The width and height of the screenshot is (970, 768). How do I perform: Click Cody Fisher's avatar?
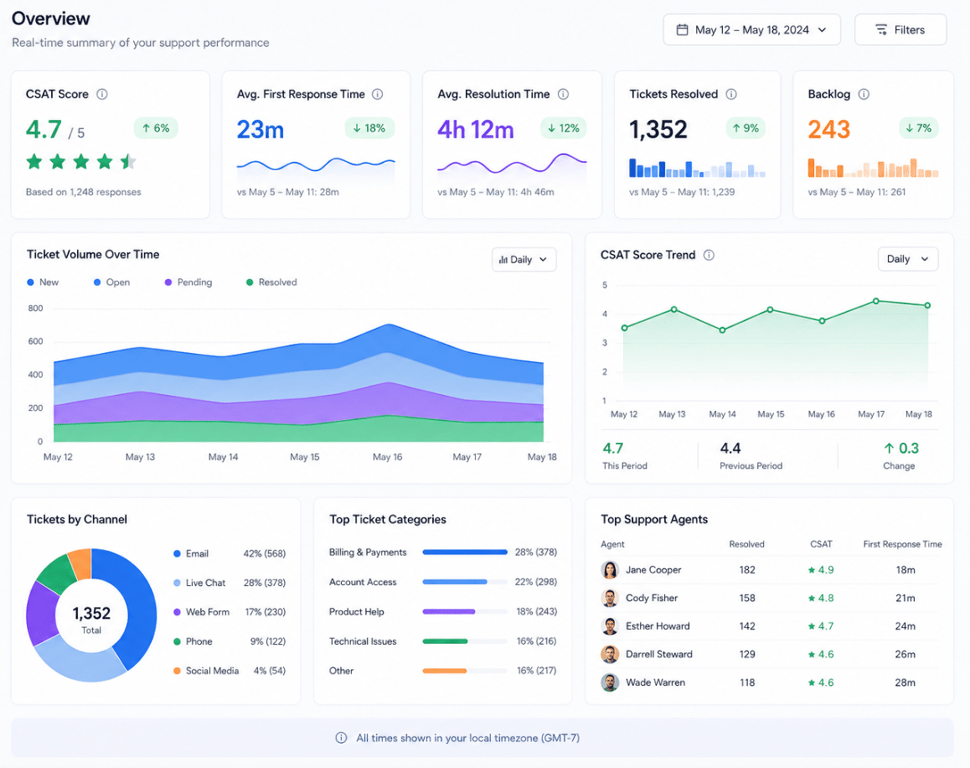click(x=610, y=598)
